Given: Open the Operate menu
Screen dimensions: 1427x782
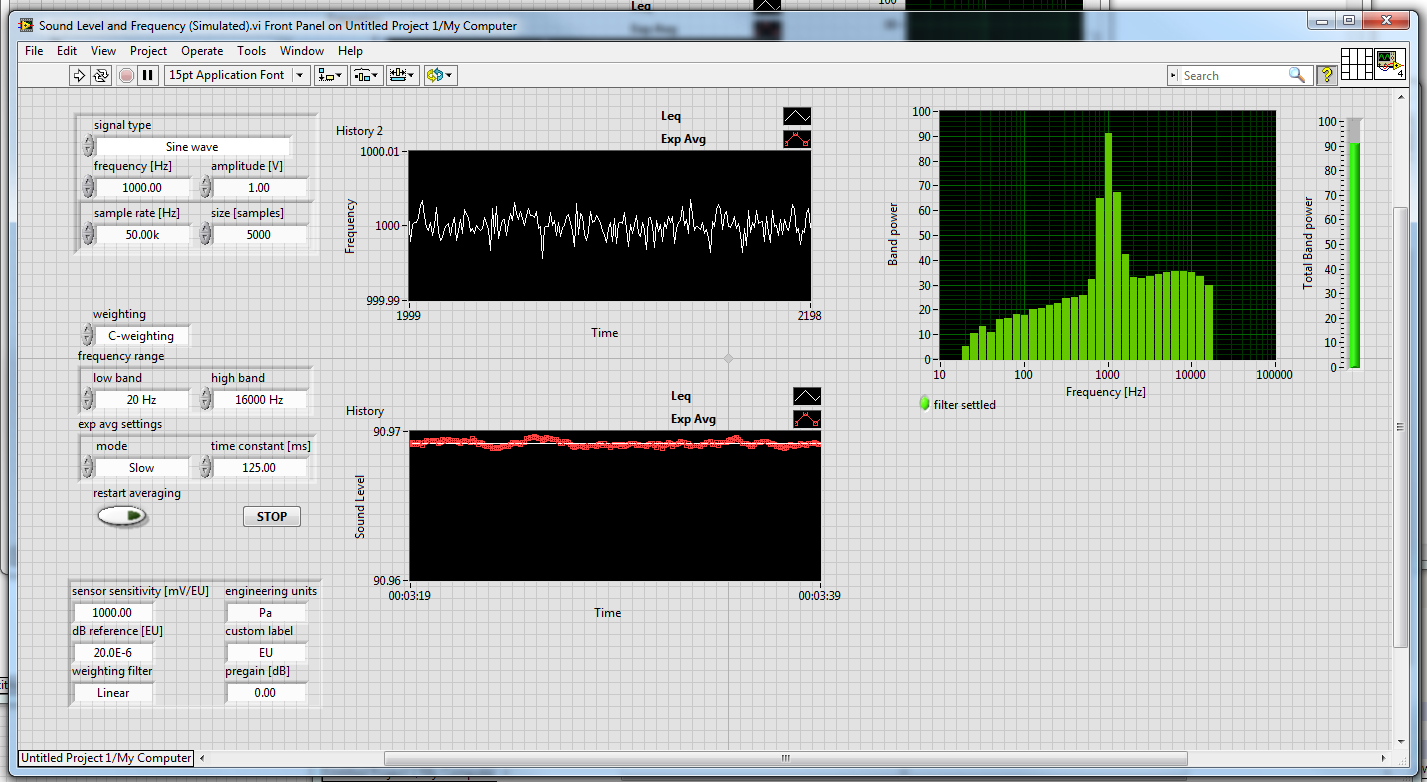Looking at the screenshot, I should 202,51.
